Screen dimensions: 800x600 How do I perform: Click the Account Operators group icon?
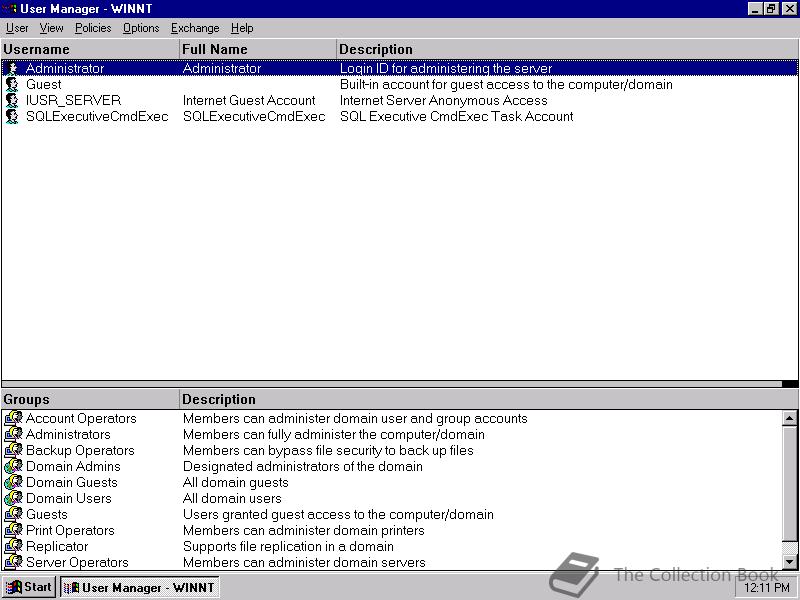(x=14, y=419)
